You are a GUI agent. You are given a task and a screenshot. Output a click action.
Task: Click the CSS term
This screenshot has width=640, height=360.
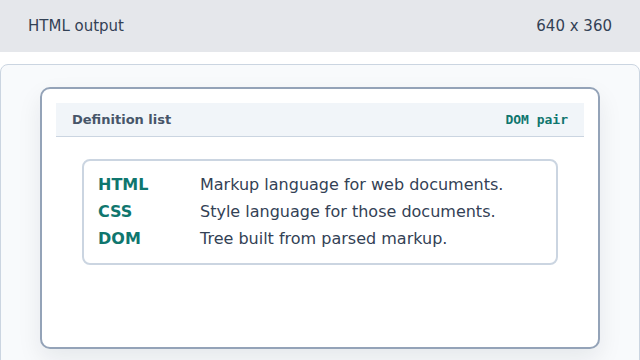pyautogui.click(x=115, y=211)
